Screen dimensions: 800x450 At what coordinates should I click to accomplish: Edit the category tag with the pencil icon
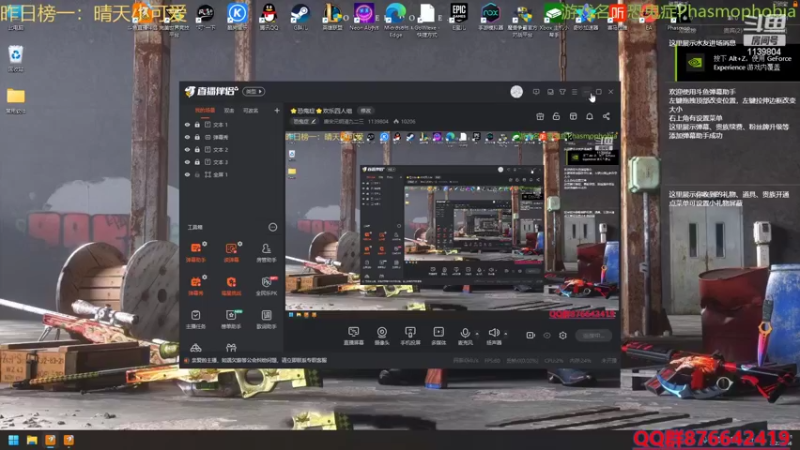[x=313, y=121]
